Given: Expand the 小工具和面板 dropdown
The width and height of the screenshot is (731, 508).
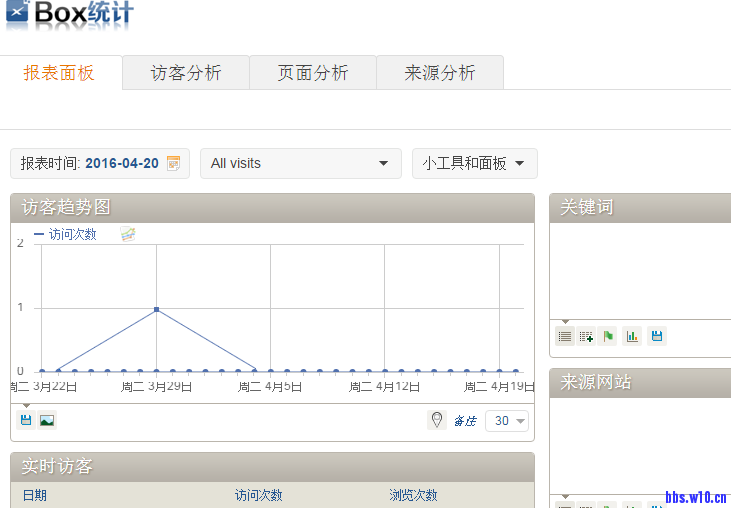Looking at the screenshot, I should coord(474,163).
